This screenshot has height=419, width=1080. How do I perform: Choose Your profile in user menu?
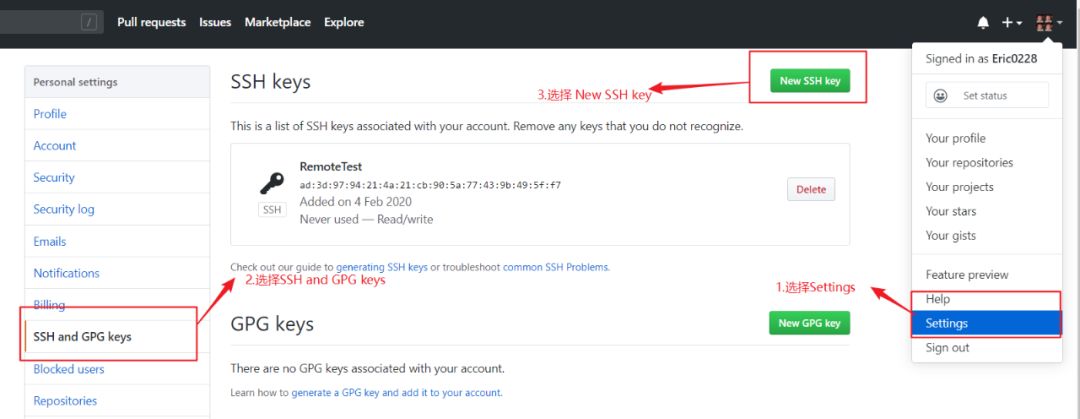pos(986,138)
